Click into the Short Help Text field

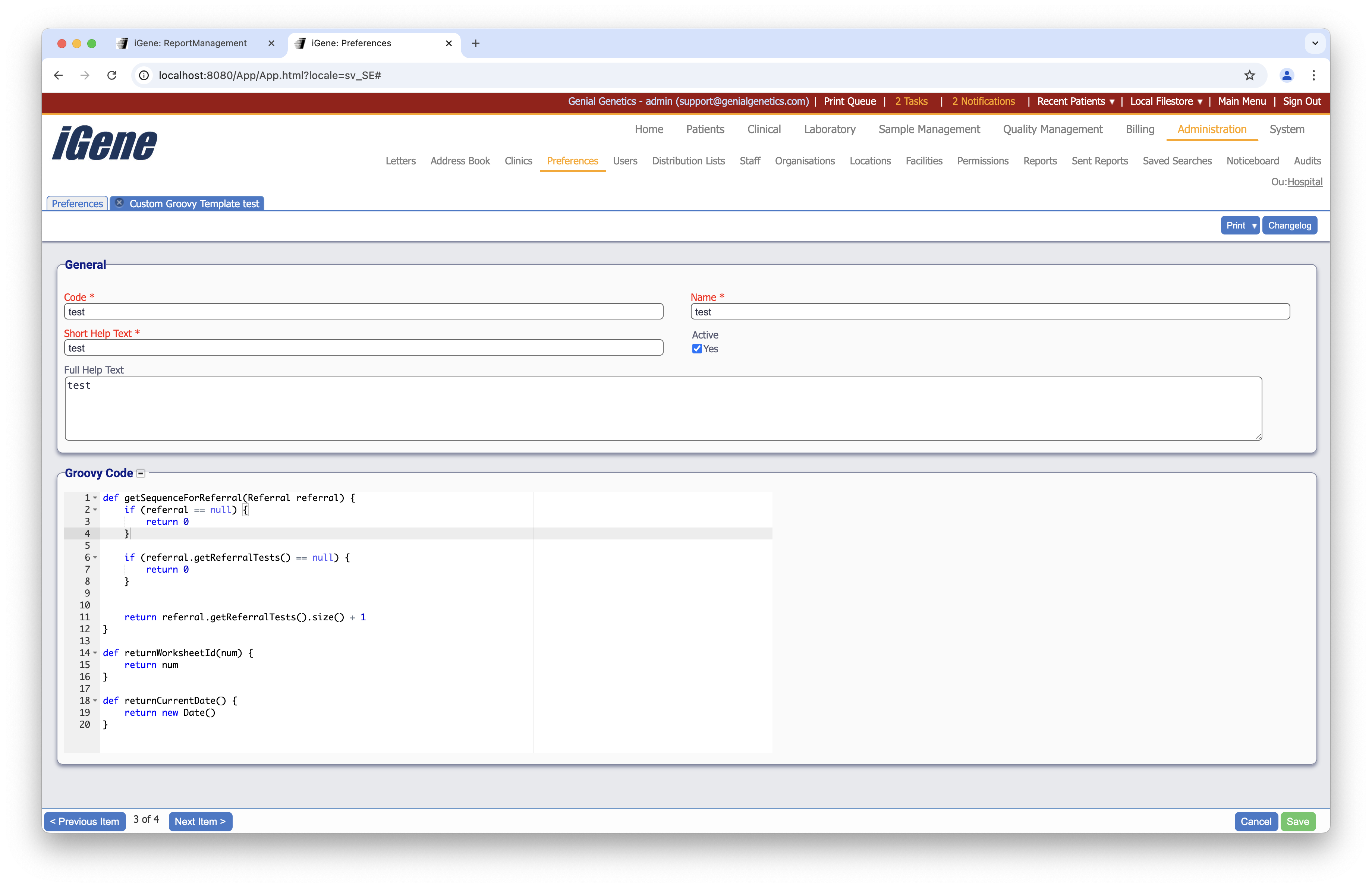[363, 348]
